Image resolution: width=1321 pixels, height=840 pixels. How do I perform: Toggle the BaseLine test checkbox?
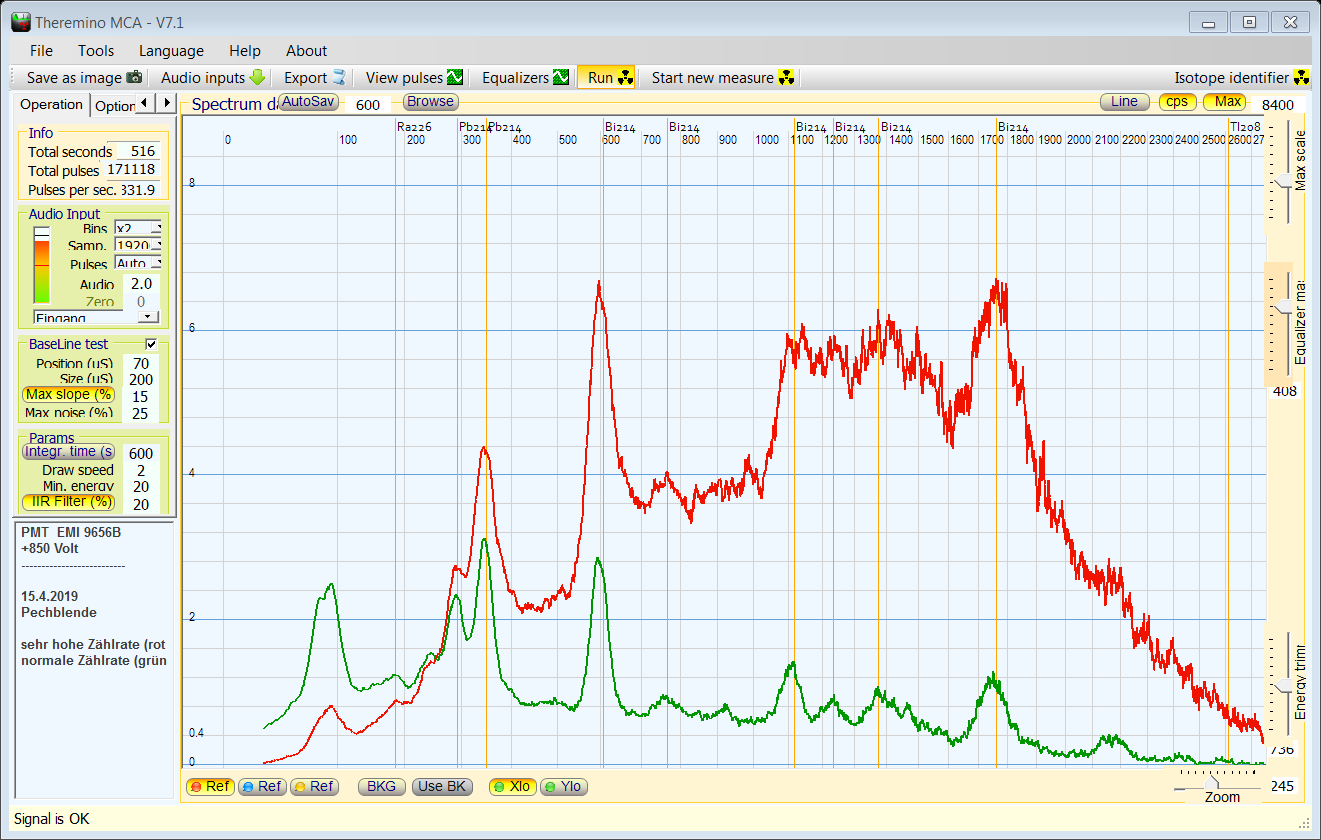[152, 344]
